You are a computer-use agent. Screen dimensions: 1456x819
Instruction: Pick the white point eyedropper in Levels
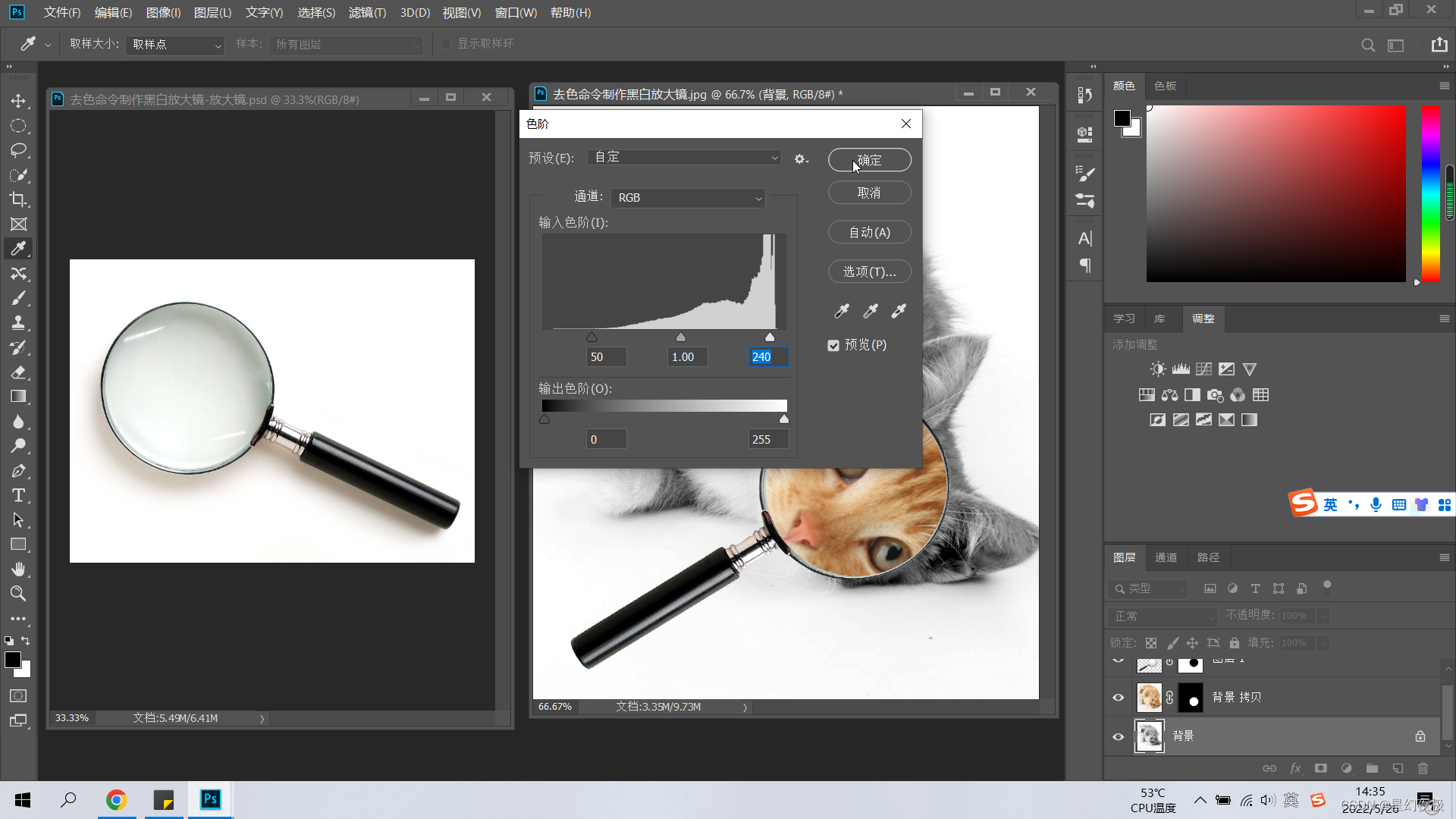pos(899,310)
